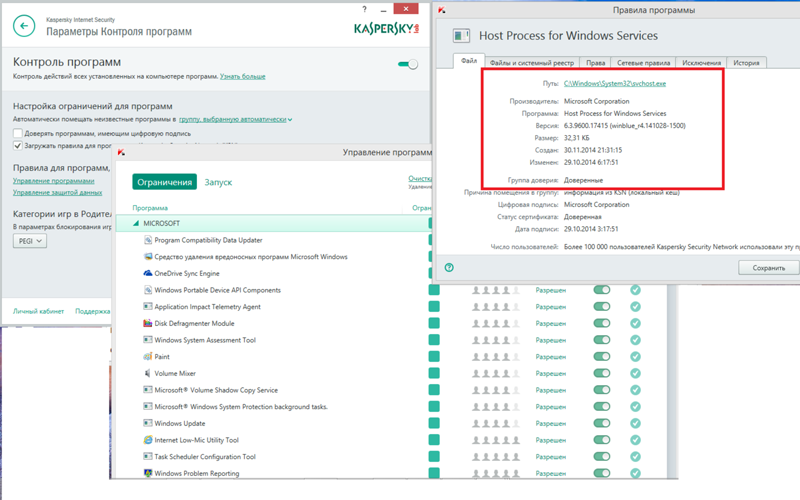Toggle switch in Windows Update row
The height and width of the screenshot is (500, 800).
click(x=602, y=423)
